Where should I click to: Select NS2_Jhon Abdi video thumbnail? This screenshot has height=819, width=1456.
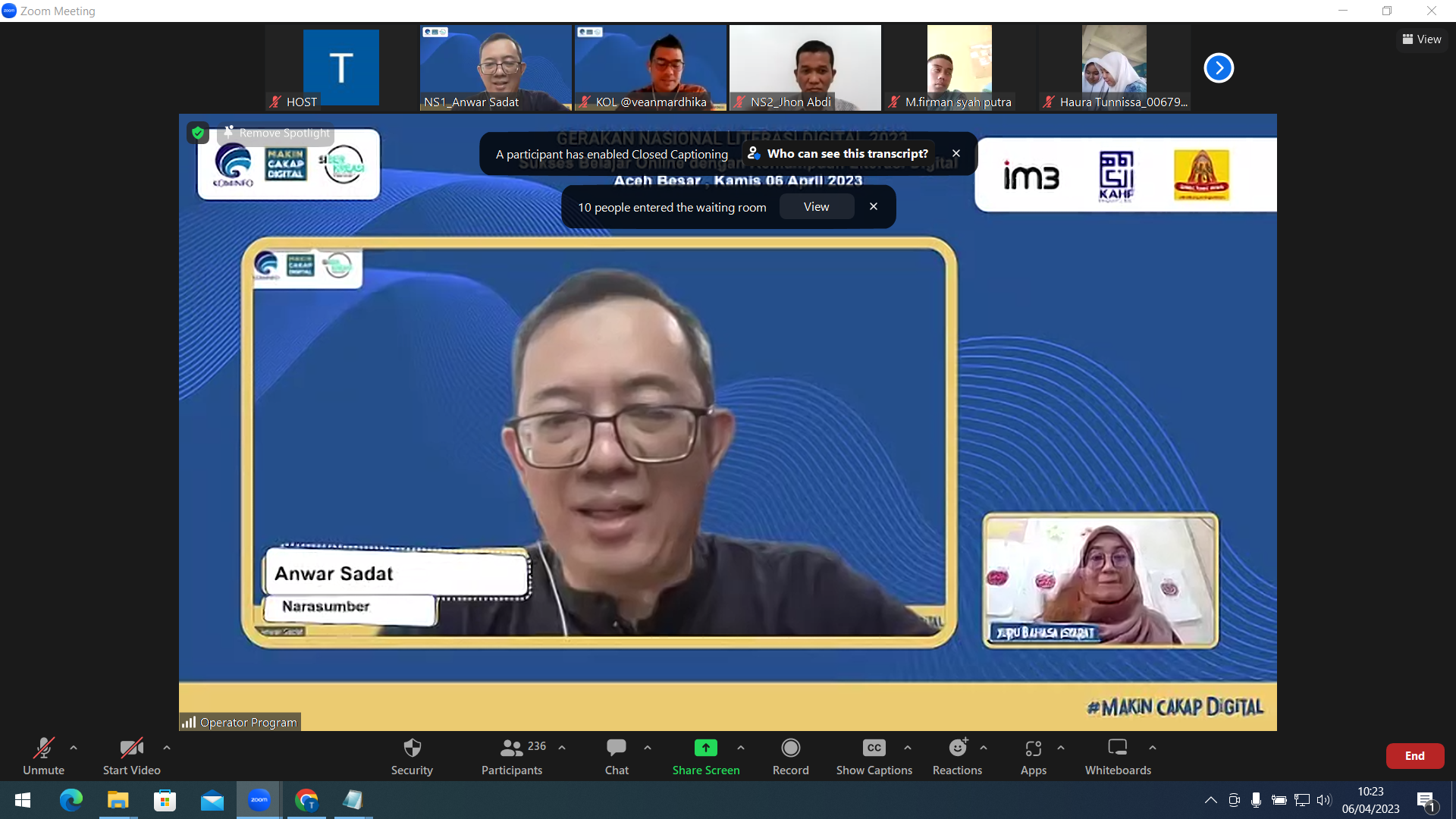[805, 68]
